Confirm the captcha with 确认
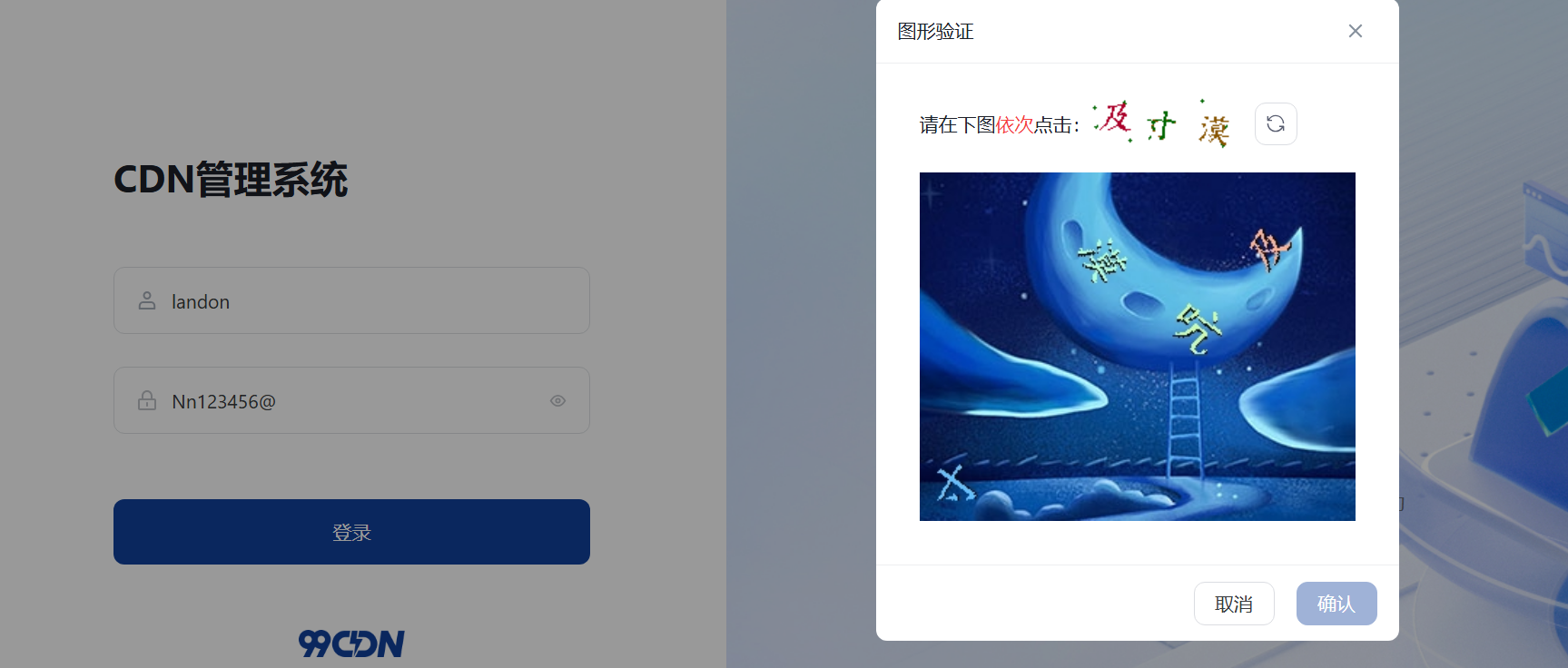 tap(1336, 604)
